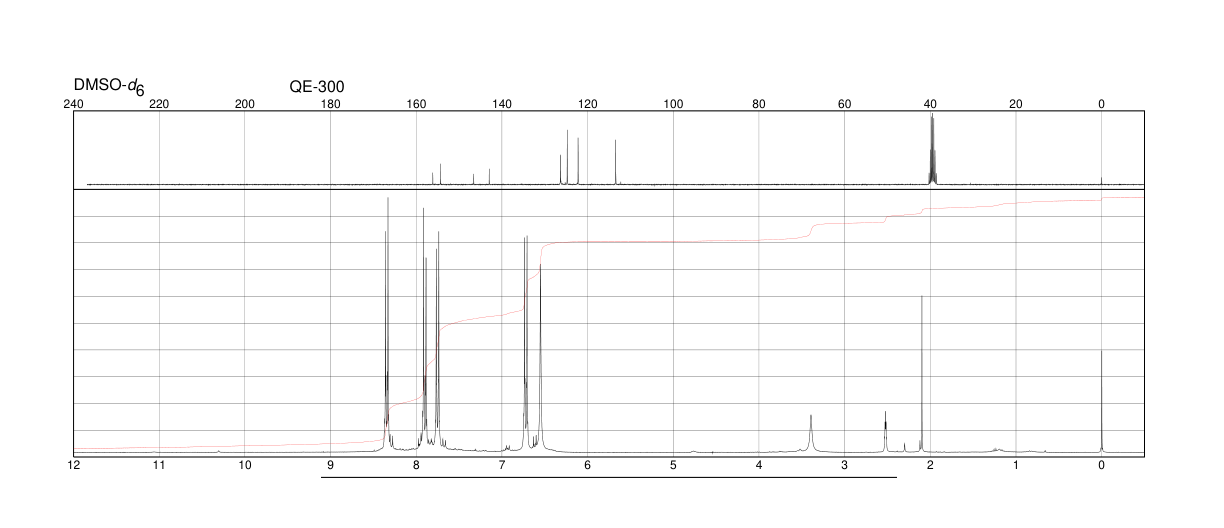
Task: Click the 11 ppm label on the proton axis
Action: [159, 466]
